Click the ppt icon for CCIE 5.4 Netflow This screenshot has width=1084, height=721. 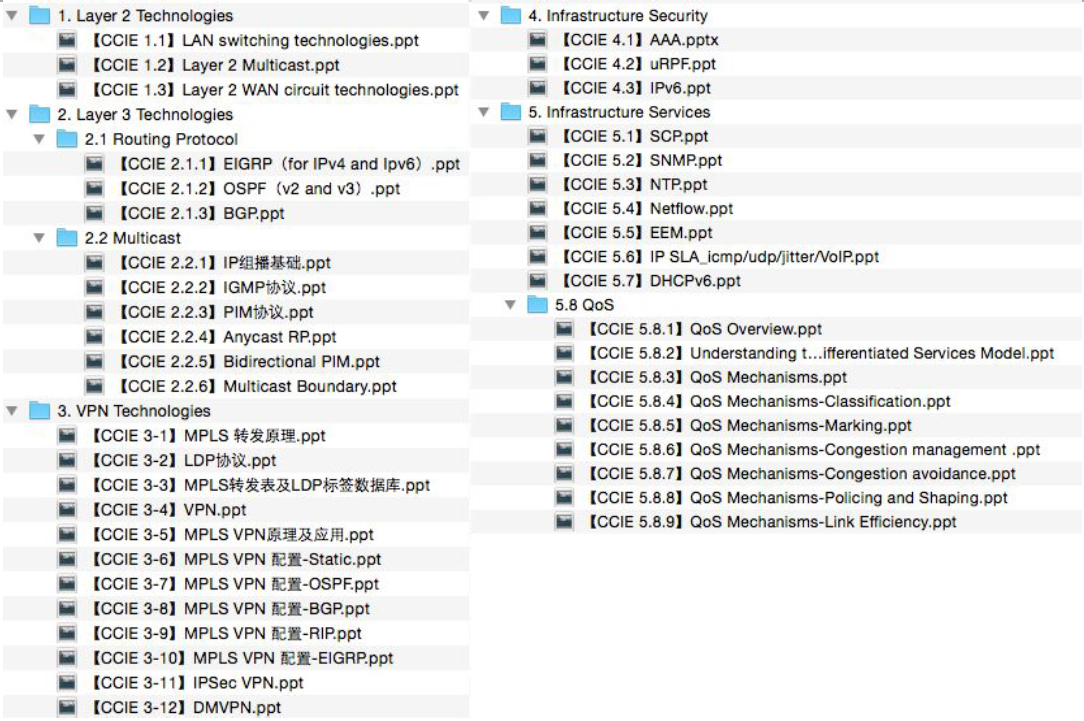(x=538, y=208)
